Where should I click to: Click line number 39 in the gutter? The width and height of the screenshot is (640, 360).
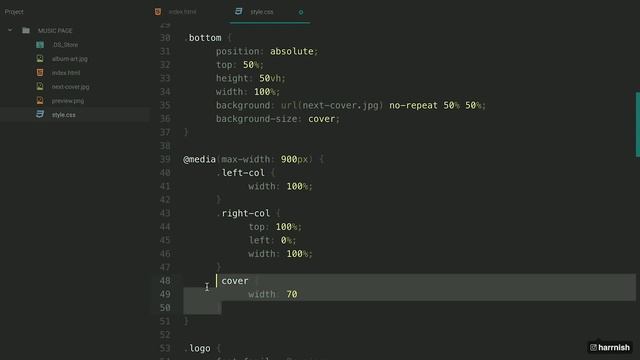tap(165, 159)
